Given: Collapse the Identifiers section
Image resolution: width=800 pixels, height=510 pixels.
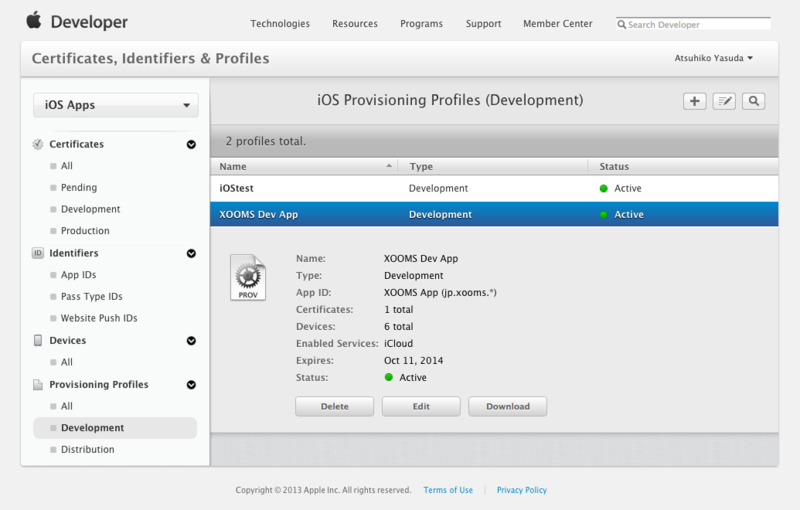Looking at the screenshot, I should pyautogui.click(x=191, y=253).
